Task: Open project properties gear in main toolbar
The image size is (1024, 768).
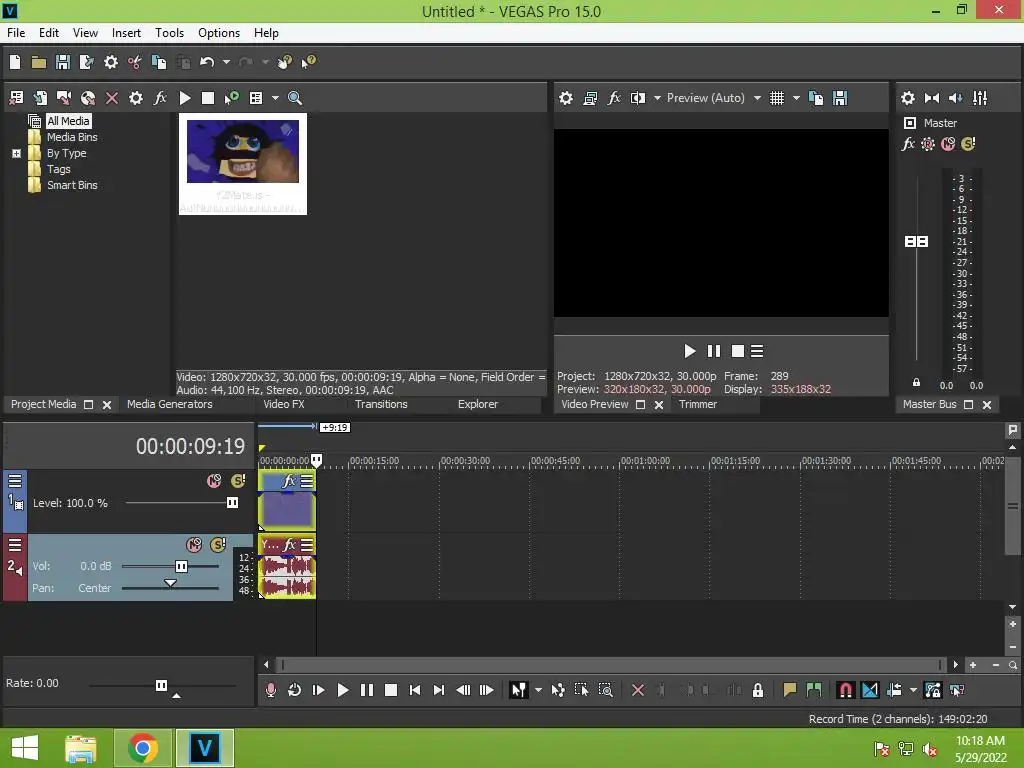Action: coord(111,62)
